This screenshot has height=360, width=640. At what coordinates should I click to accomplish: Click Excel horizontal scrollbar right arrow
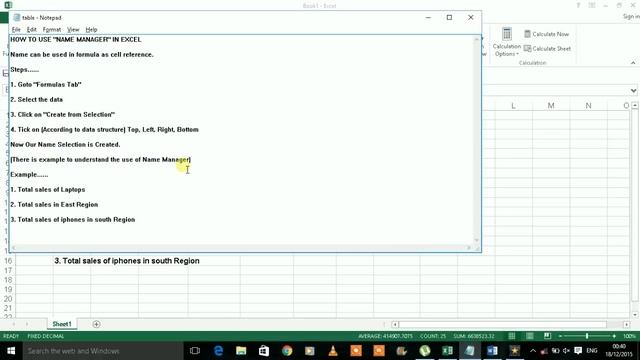coord(627,324)
